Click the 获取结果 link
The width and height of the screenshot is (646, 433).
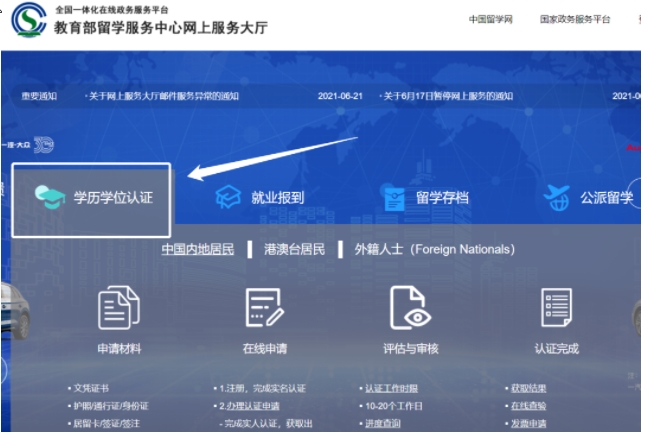[x=529, y=389]
